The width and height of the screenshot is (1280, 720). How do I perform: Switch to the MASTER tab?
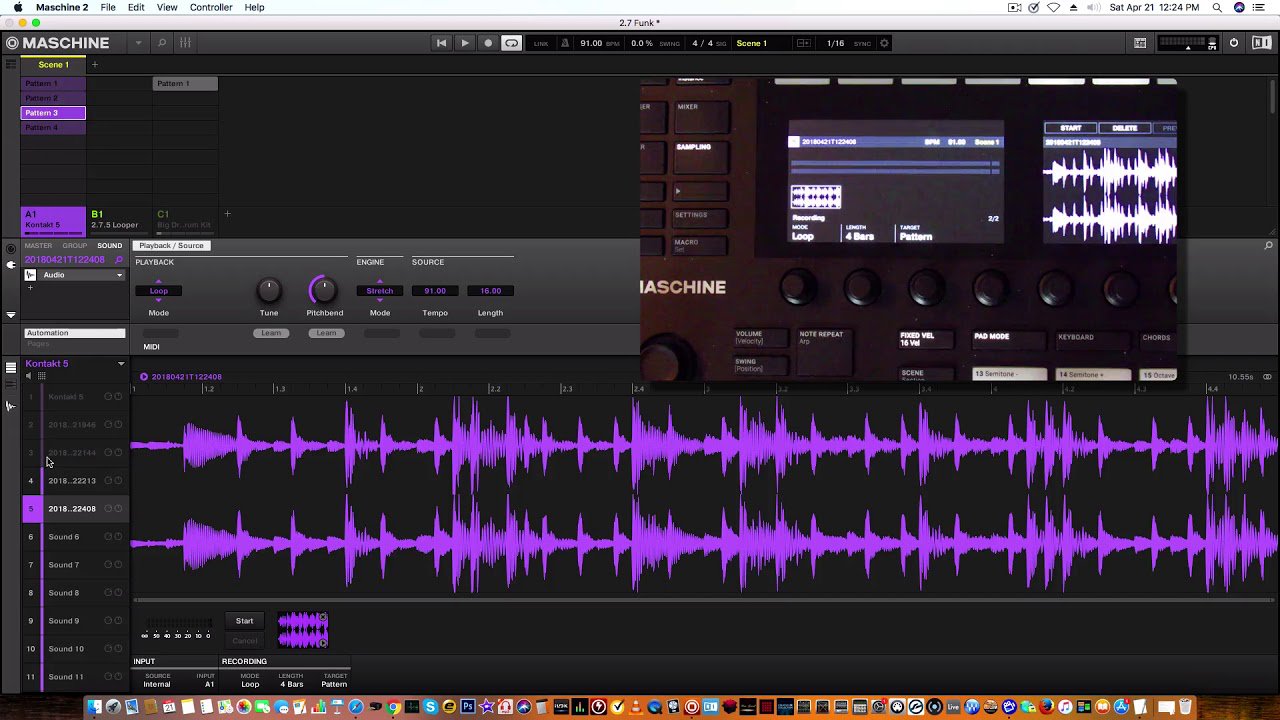click(39, 246)
